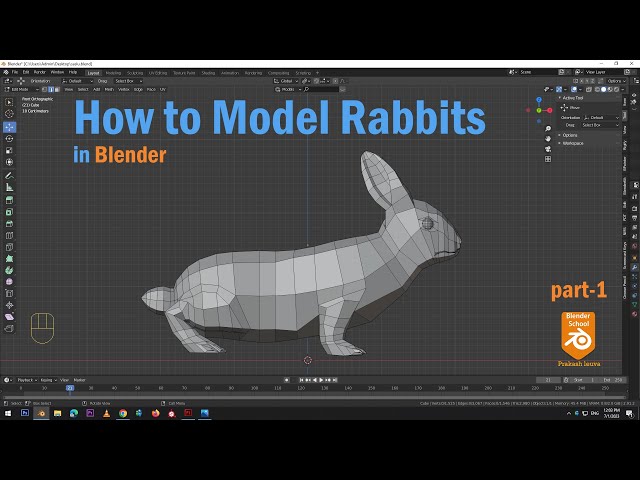Activate the Move tool in left toolbar

[9, 127]
